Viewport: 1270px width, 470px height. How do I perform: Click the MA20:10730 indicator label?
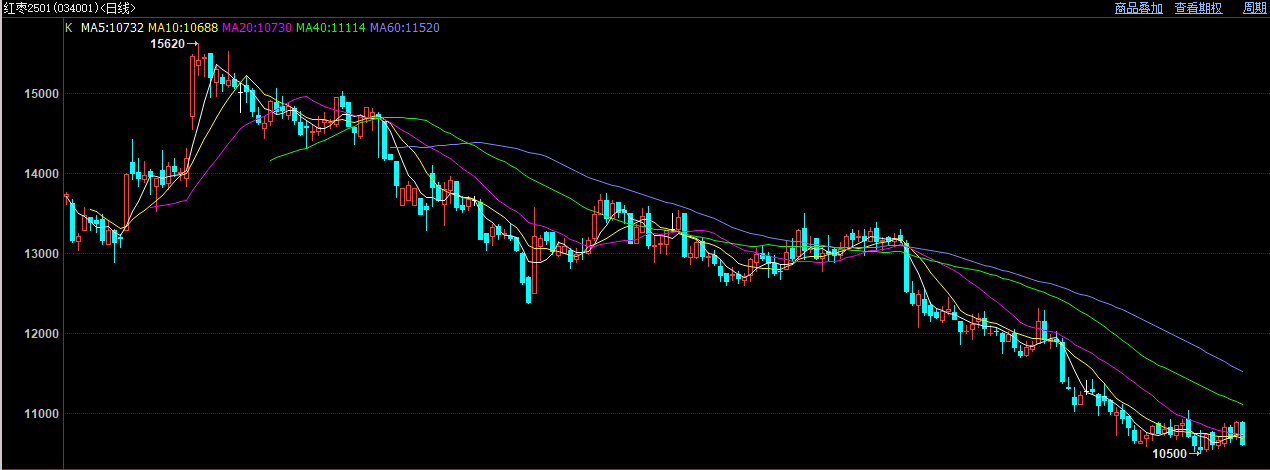257,28
